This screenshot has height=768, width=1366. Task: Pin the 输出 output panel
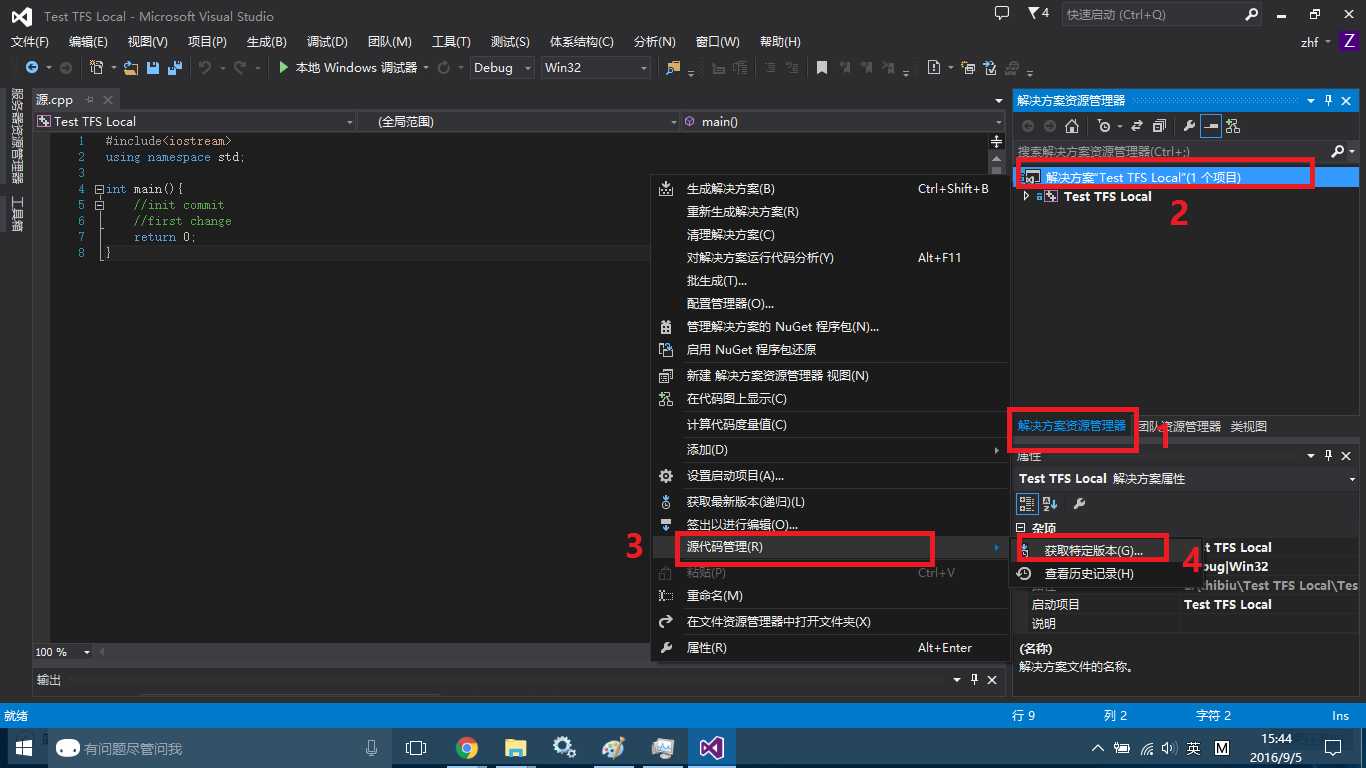pos(974,680)
